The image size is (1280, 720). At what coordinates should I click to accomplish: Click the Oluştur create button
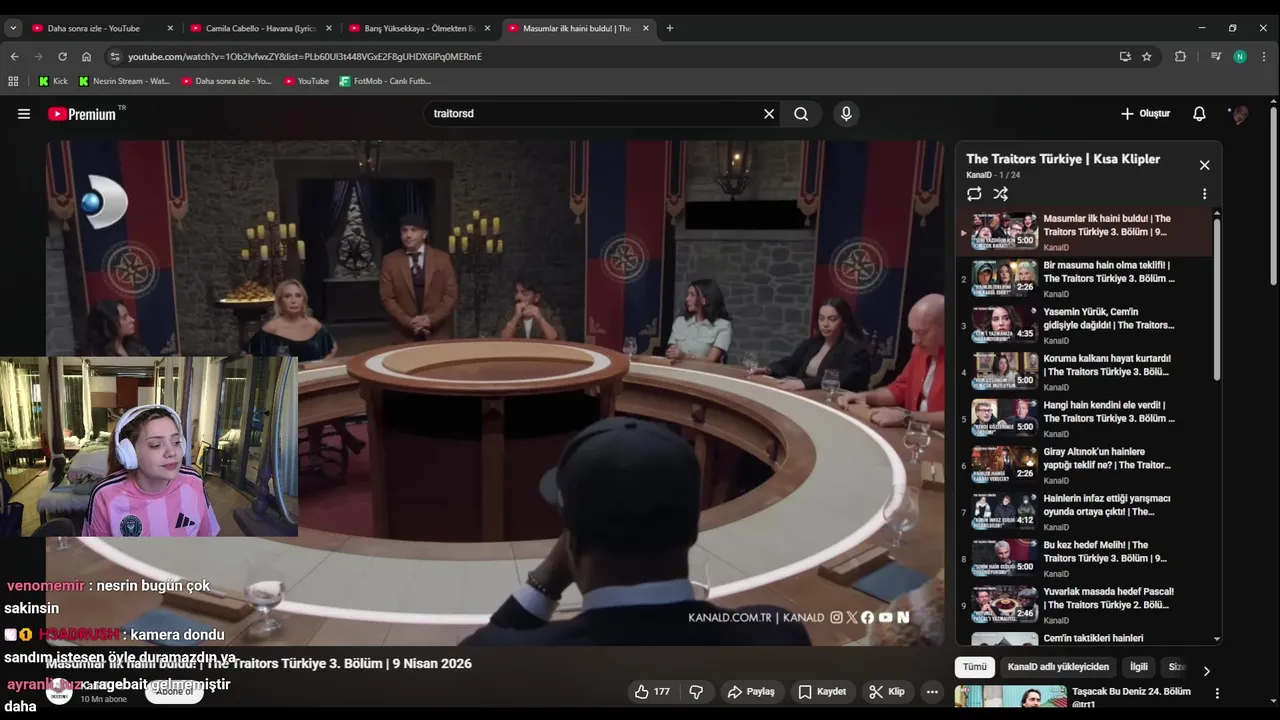click(x=1145, y=114)
